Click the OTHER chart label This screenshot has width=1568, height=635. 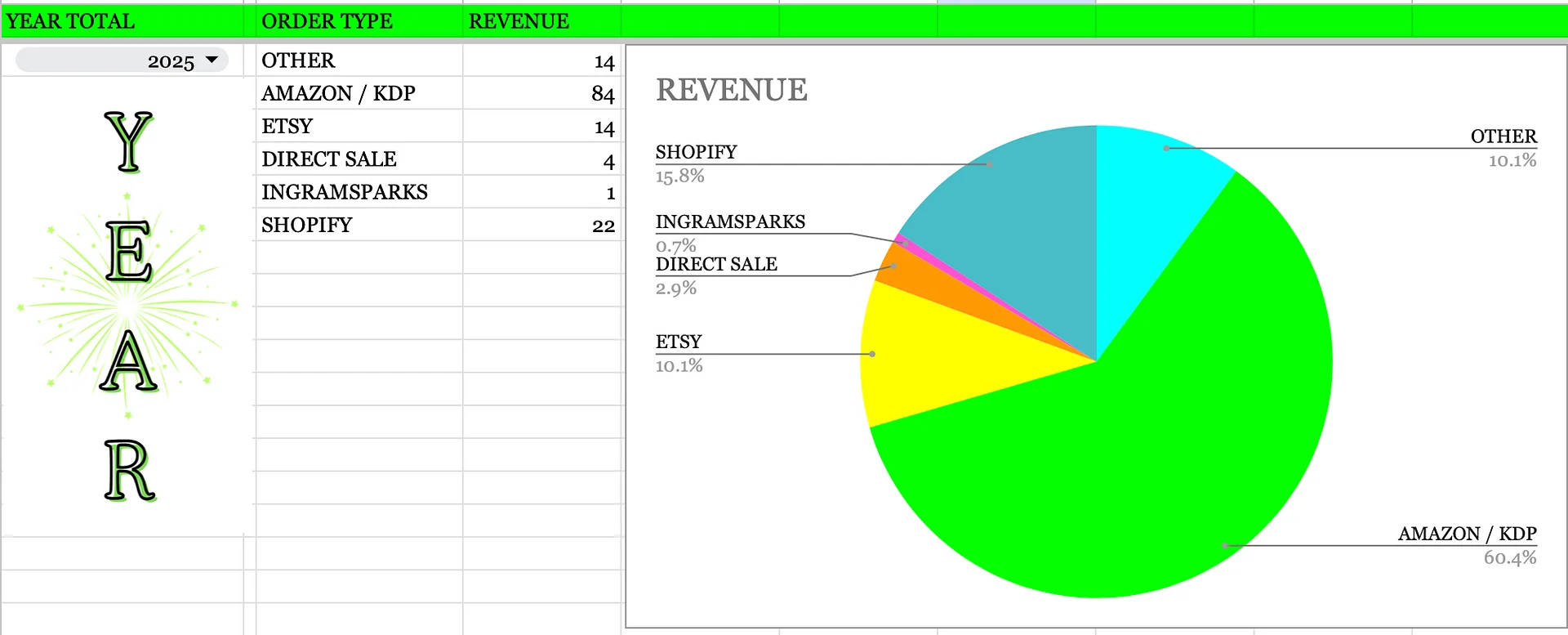1503,136
